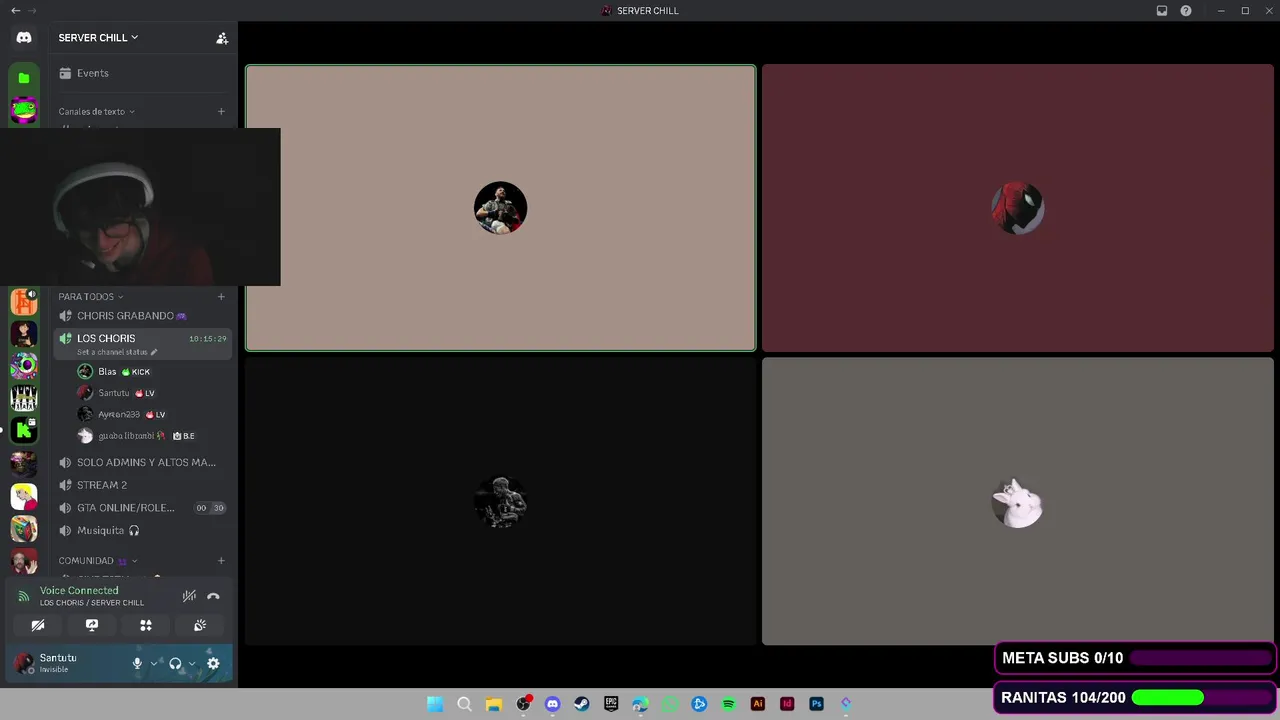Disconnect from voice with the hang-up icon
The height and width of the screenshot is (720, 1280).
[x=213, y=596]
